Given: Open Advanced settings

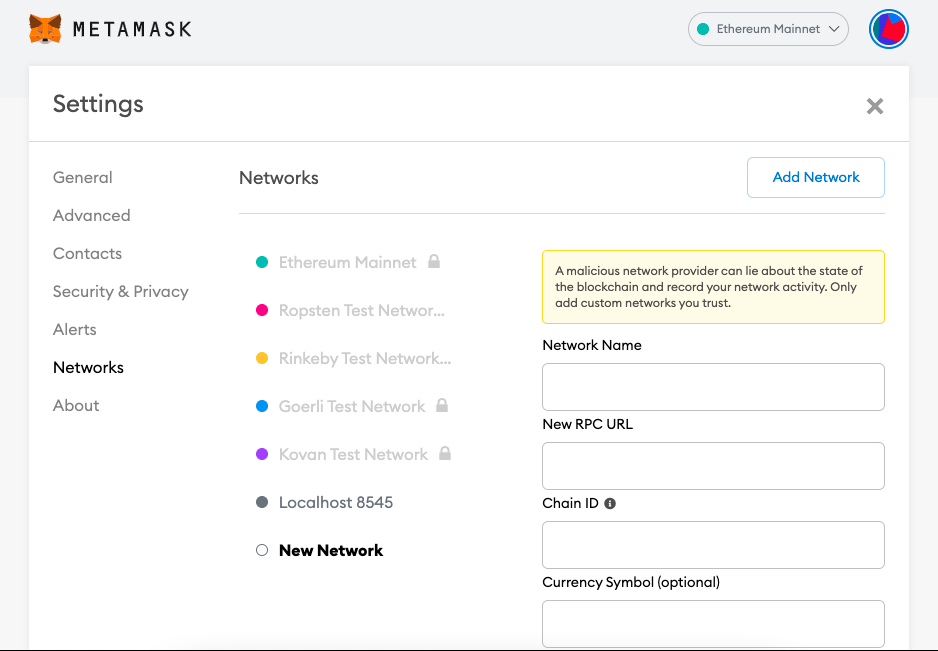Looking at the screenshot, I should coord(92,215).
